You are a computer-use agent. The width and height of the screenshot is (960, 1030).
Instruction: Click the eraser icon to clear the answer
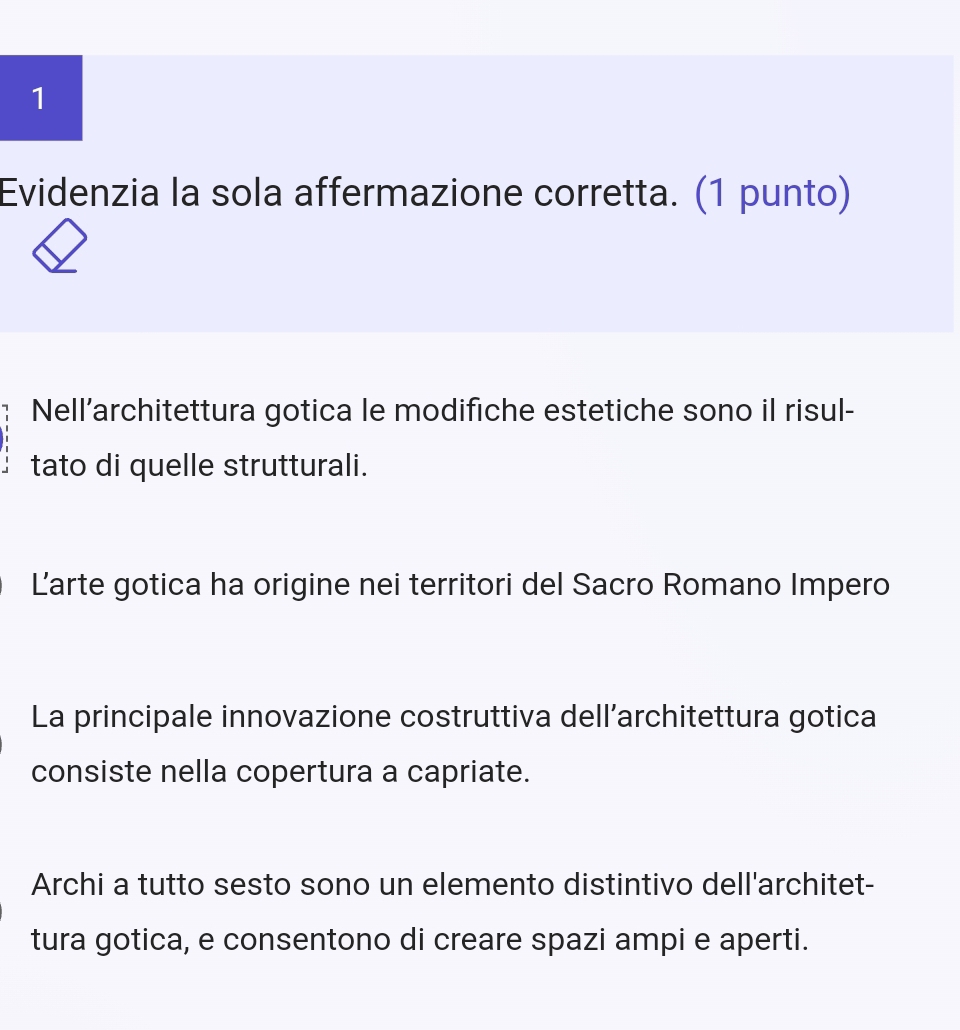60,246
